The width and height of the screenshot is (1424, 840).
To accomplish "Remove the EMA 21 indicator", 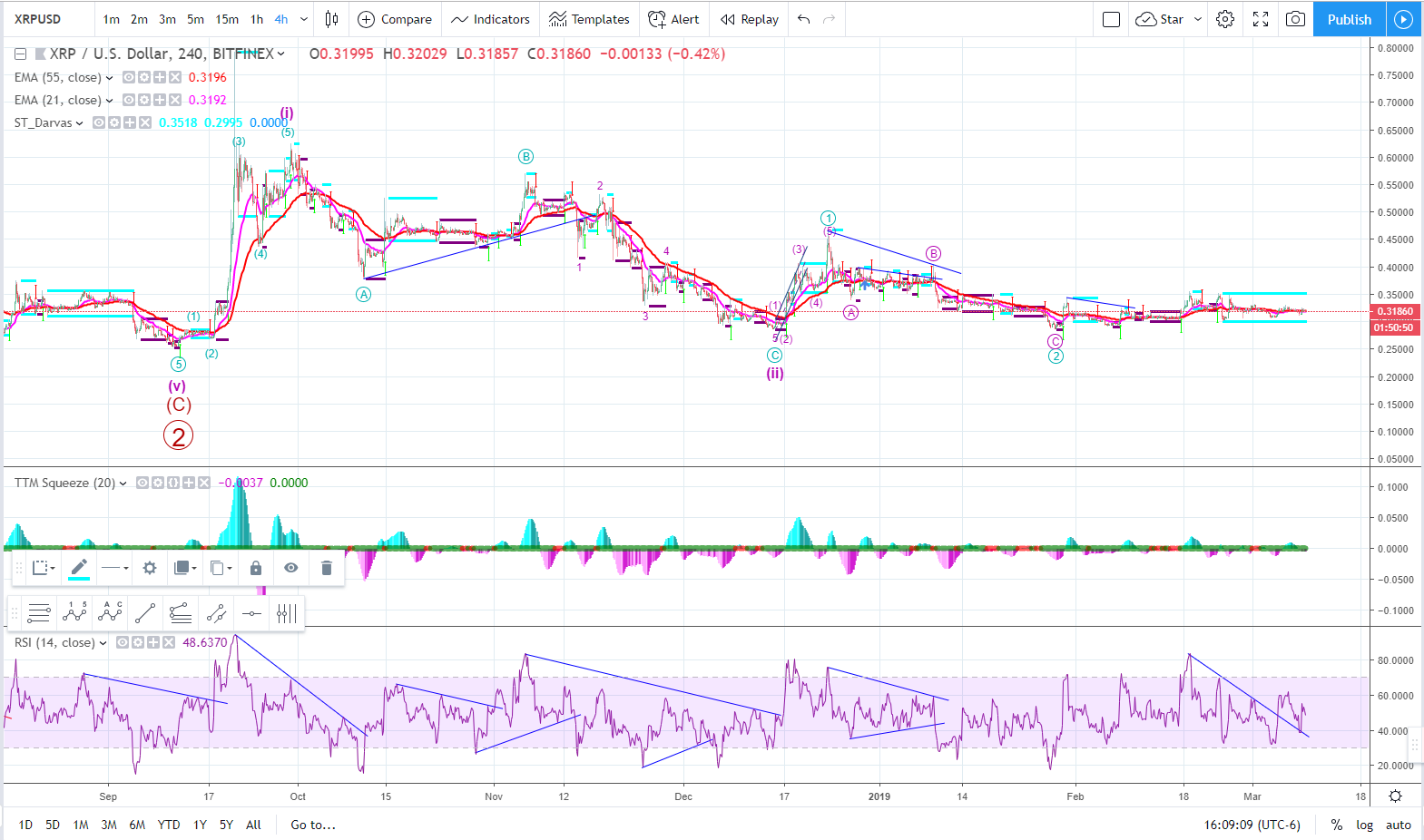I will [x=175, y=100].
